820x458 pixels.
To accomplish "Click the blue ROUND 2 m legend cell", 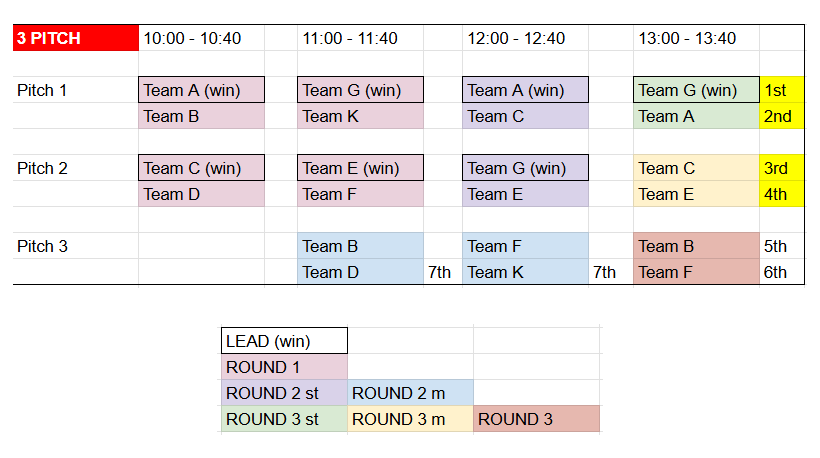I will (x=411, y=393).
